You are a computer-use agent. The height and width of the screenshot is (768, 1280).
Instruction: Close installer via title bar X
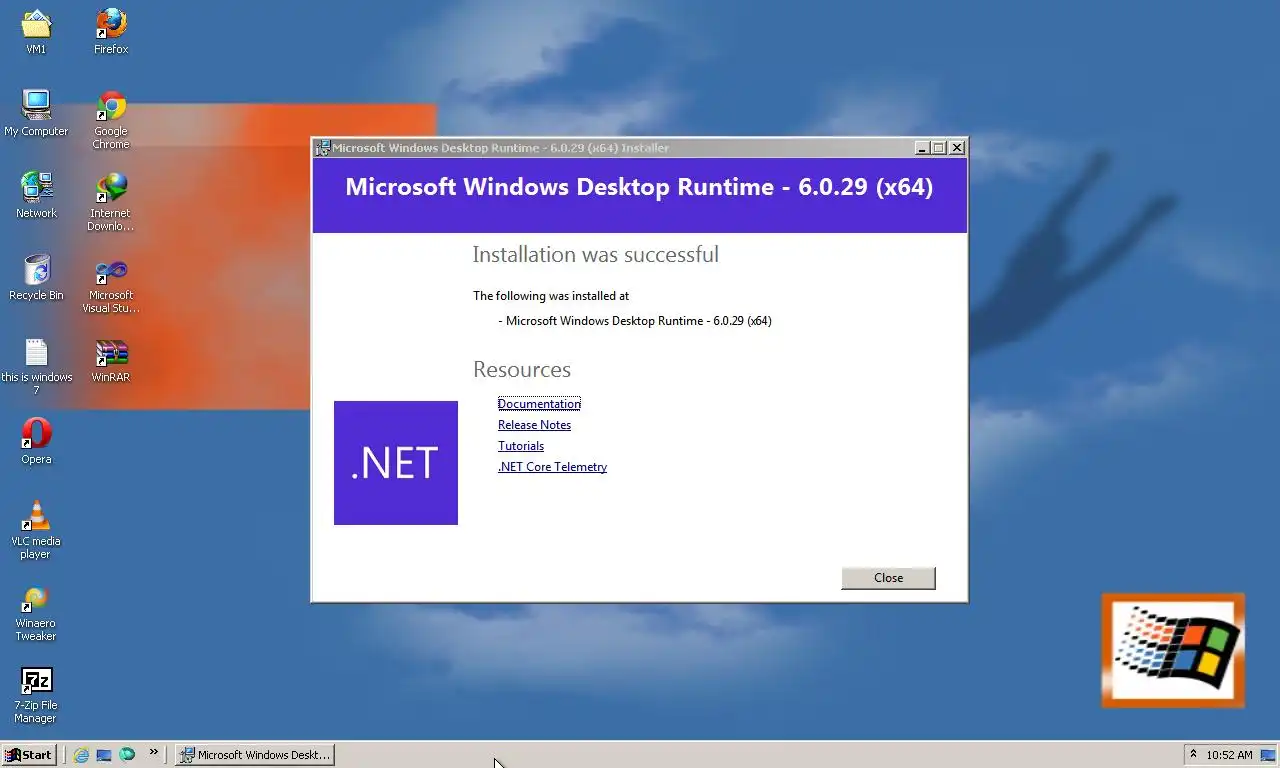[957, 148]
